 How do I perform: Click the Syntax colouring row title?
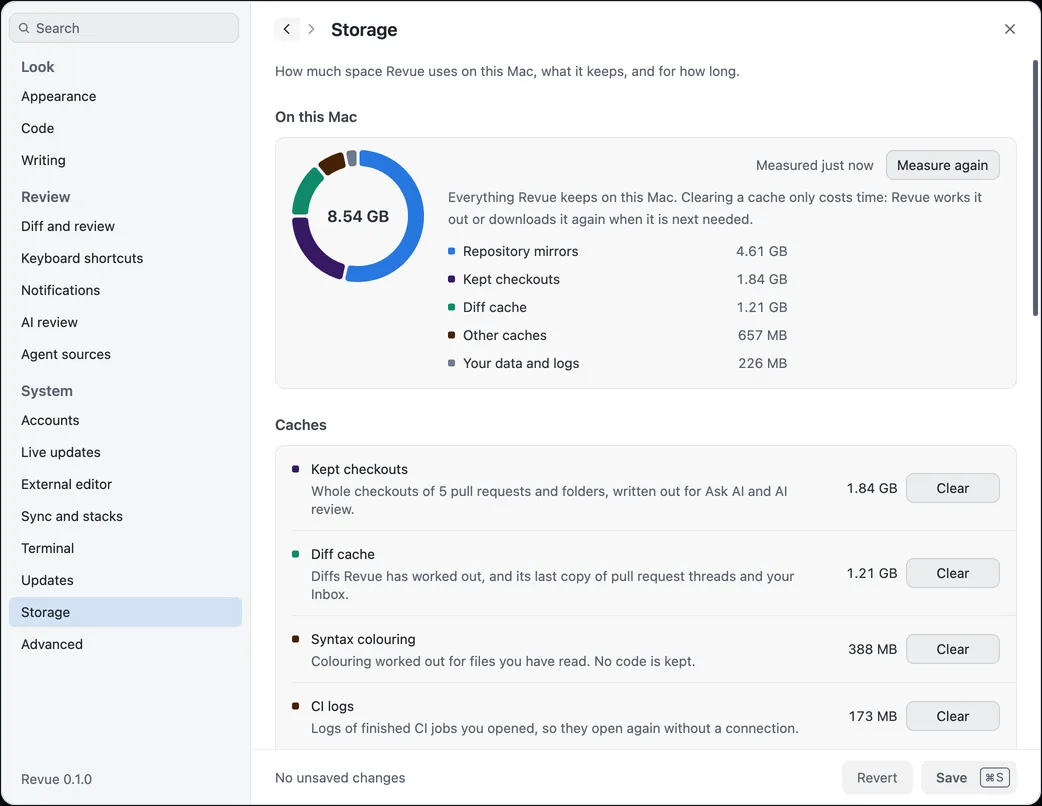(x=363, y=639)
